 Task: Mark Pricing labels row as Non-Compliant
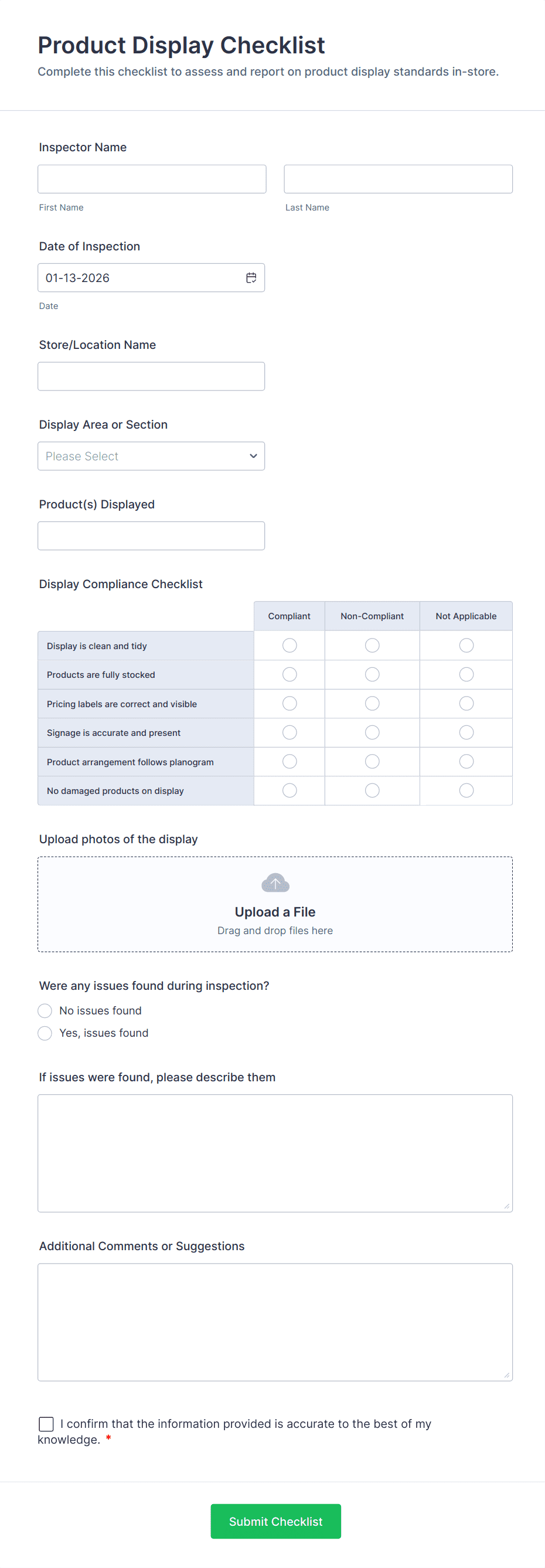[x=372, y=704]
